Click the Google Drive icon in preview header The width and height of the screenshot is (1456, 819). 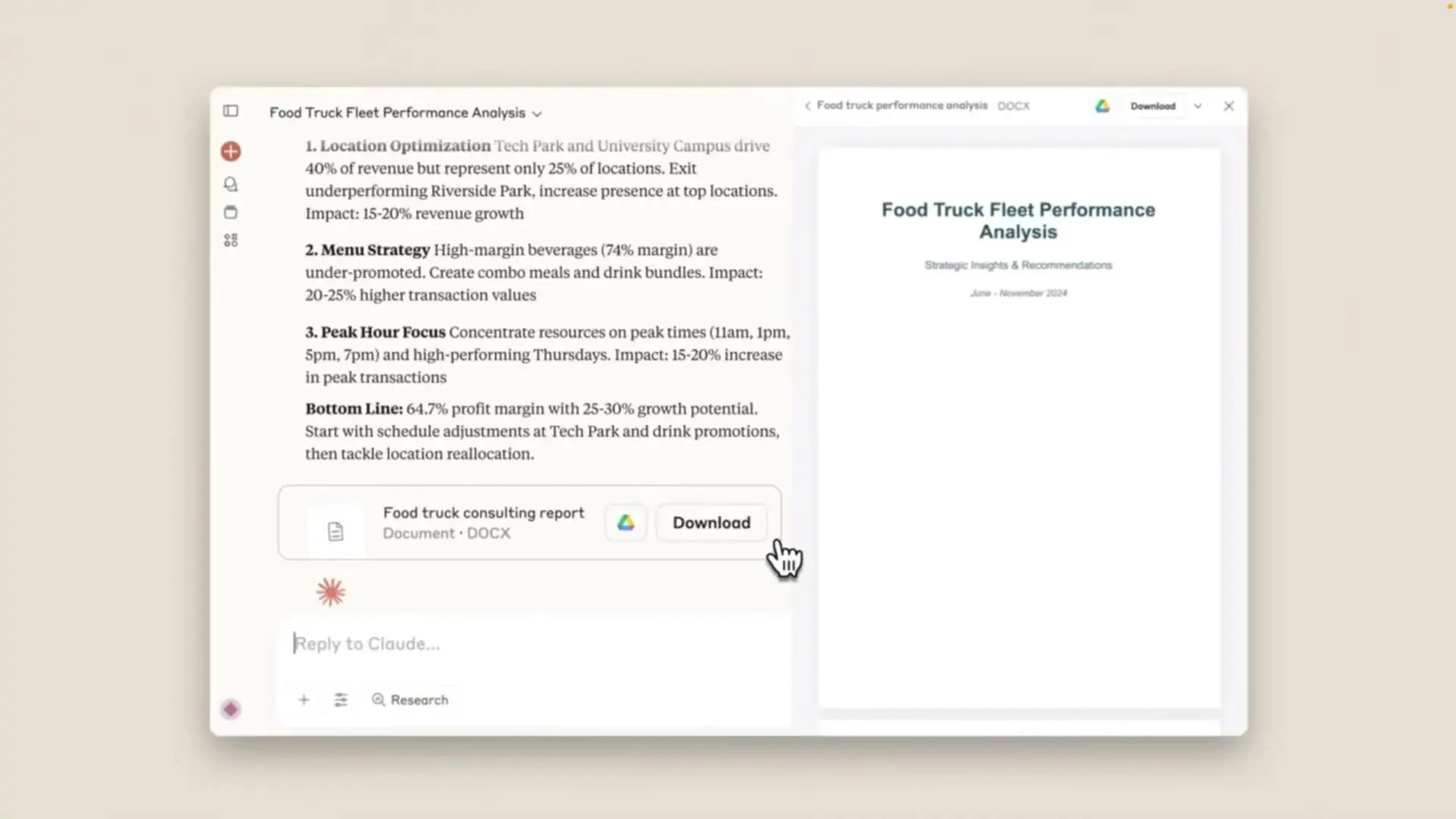(1103, 106)
